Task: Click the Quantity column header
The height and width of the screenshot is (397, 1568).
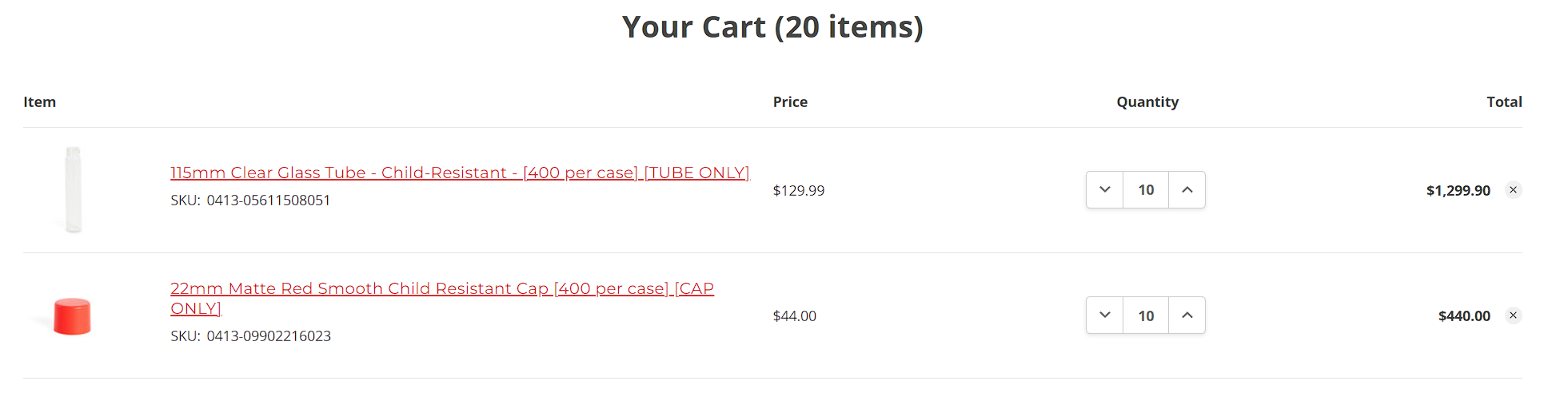Action: pos(1147,101)
